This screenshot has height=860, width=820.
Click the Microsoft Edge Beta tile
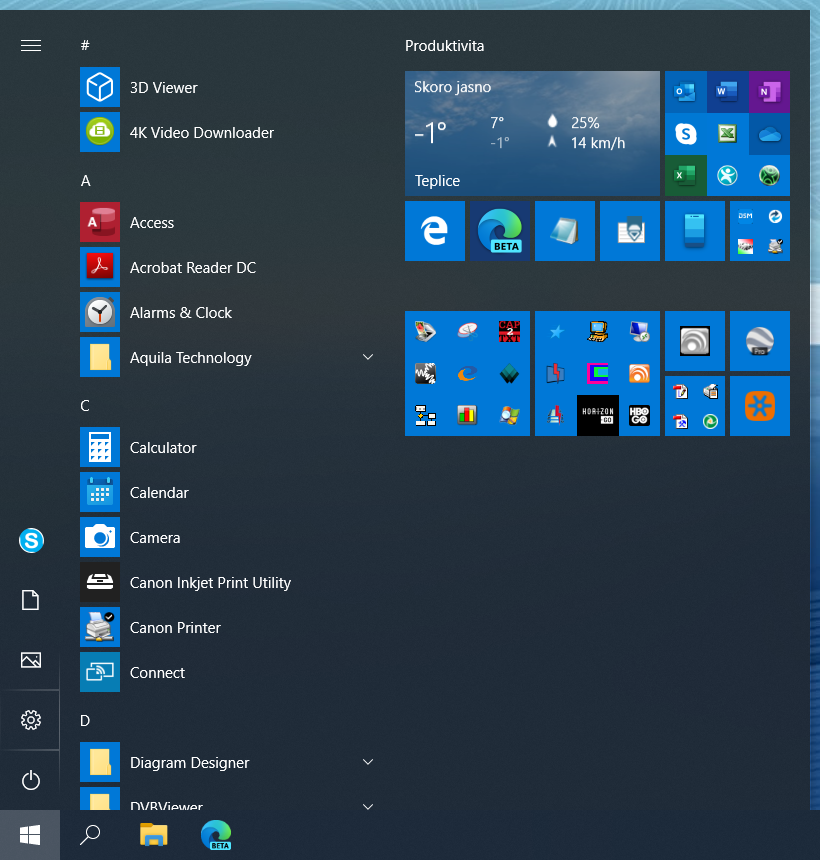(x=500, y=231)
